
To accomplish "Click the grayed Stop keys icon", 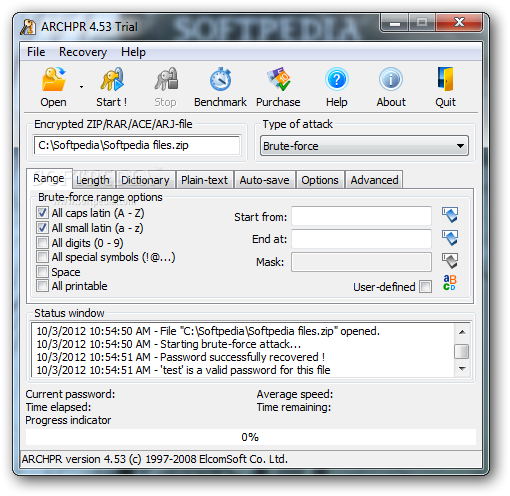I will coord(166,79).
